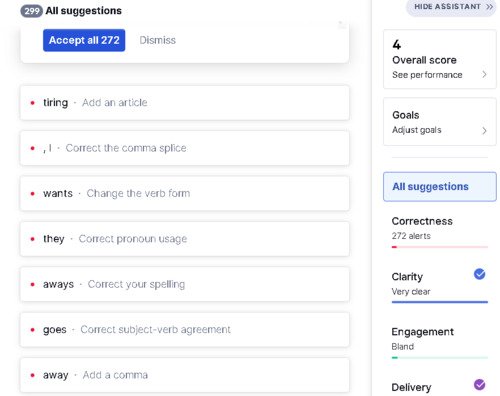Open the See performance link under Overall score
This screenshot has height=396, width=500.
point(427,75)
